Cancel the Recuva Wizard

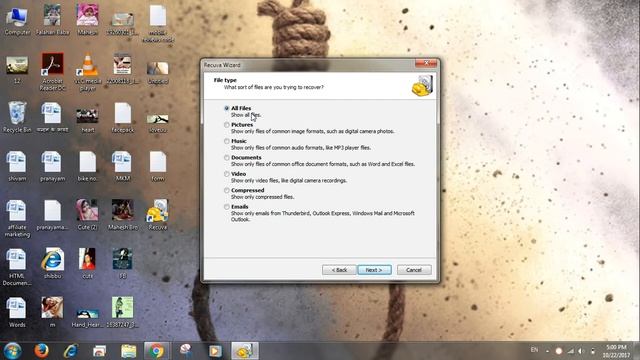[x=413, y=270]
